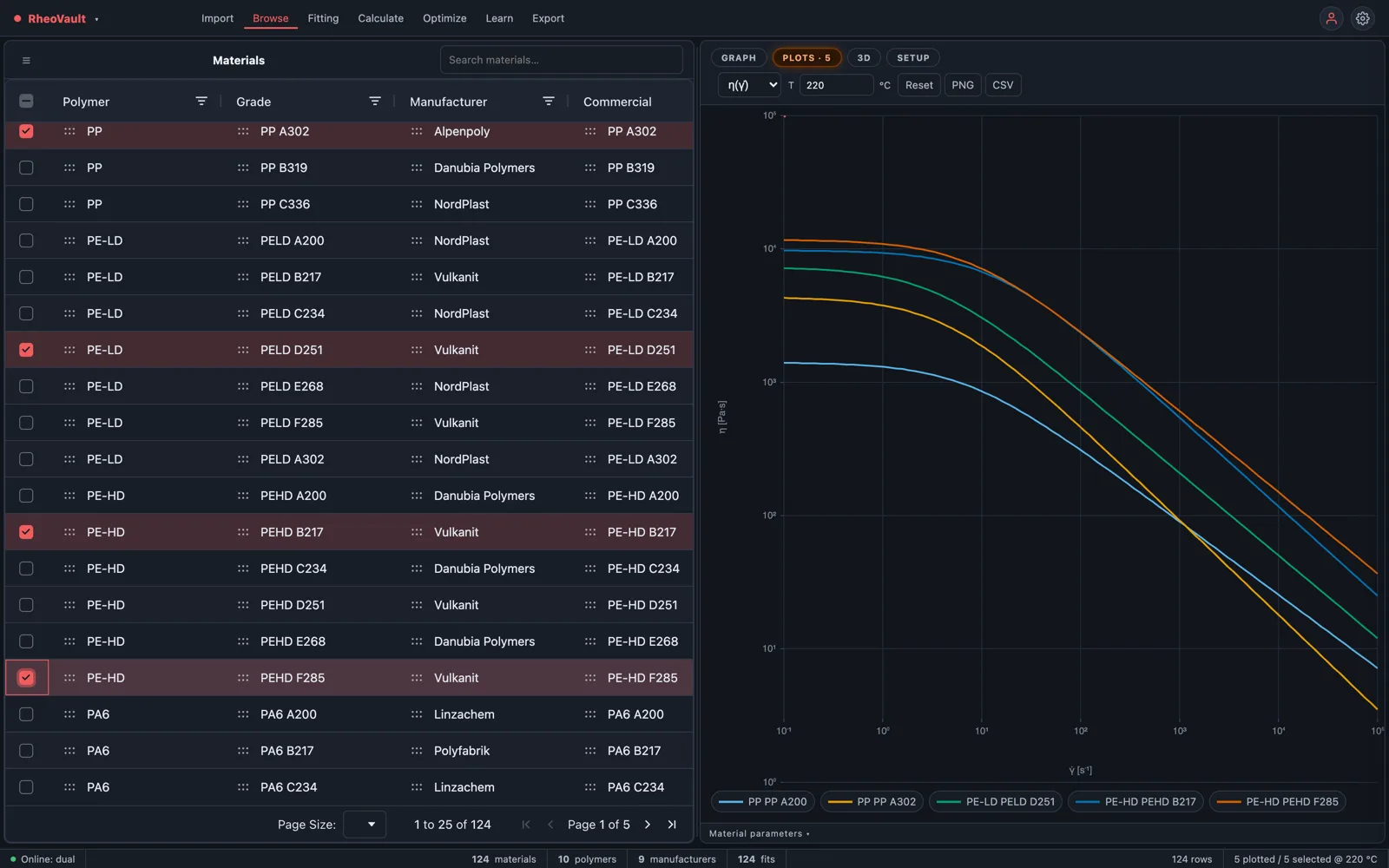Toggle the PE-HD PEHD F285 legend series
The width and height of the screenshot is (1389, 868).
(1278, 802)
